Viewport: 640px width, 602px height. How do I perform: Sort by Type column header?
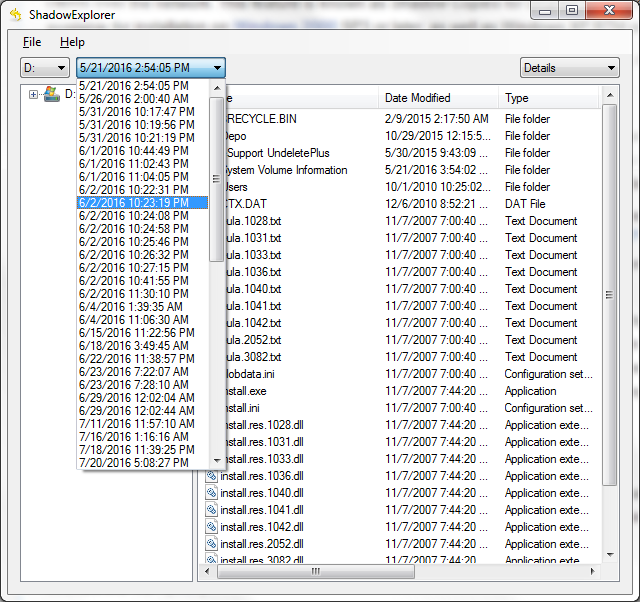point(549,98)
